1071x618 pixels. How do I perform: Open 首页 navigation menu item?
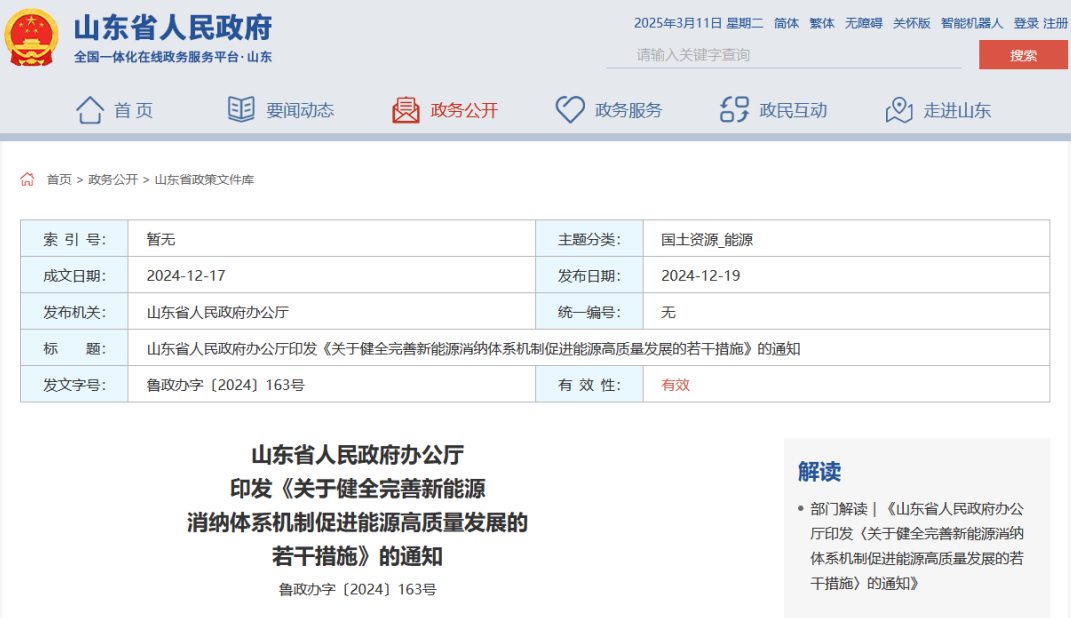click(x=133, y=111)
